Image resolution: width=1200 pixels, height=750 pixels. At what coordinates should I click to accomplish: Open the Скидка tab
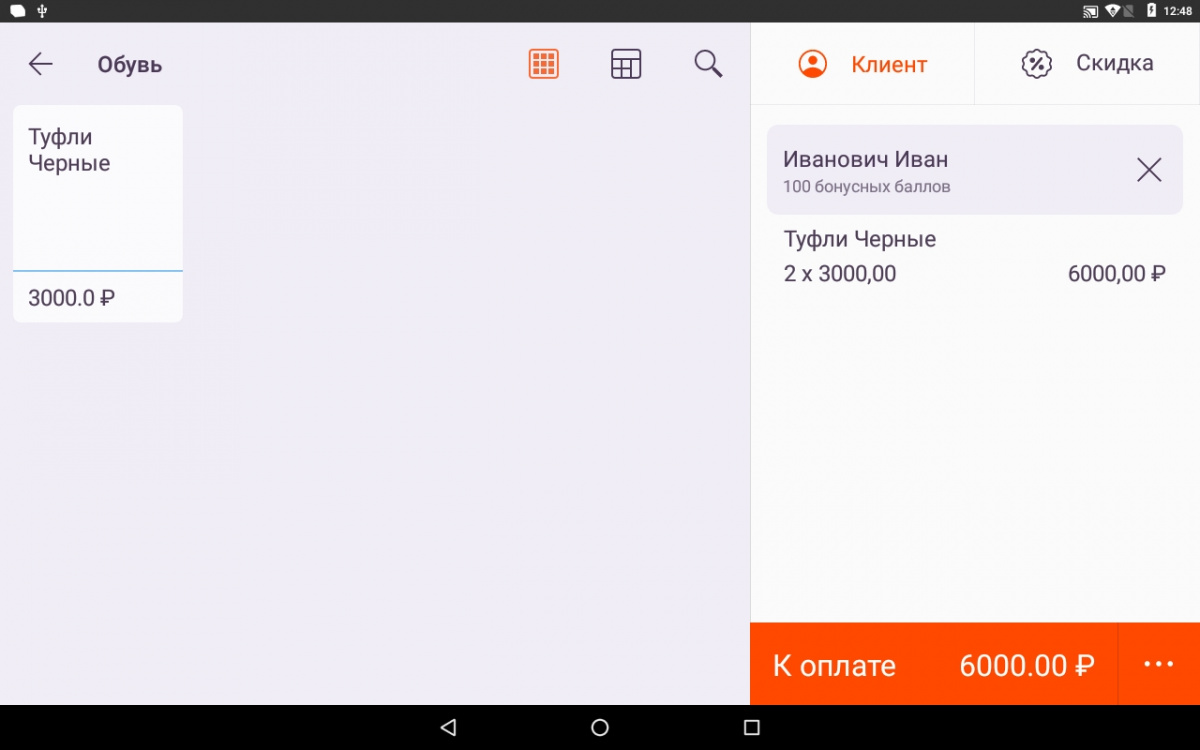(1087, 64)
